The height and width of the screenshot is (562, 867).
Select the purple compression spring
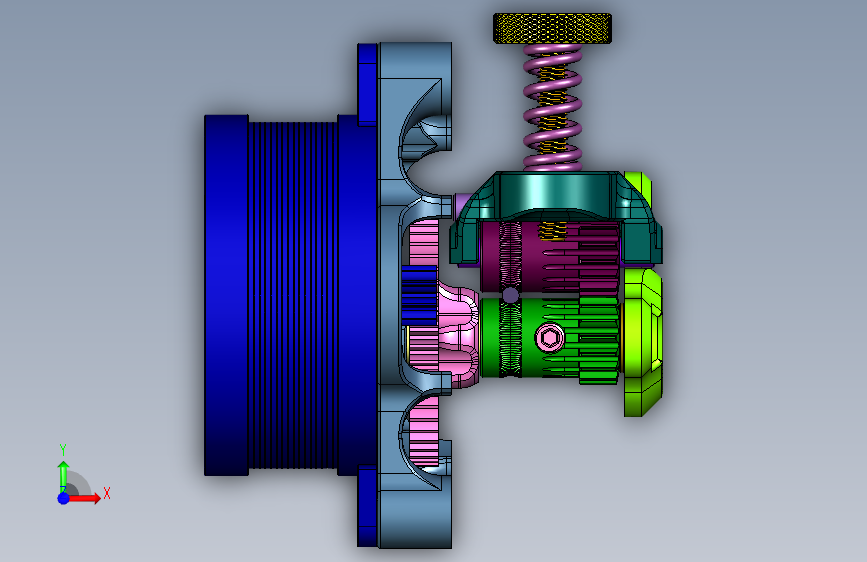tap(552, 107)
